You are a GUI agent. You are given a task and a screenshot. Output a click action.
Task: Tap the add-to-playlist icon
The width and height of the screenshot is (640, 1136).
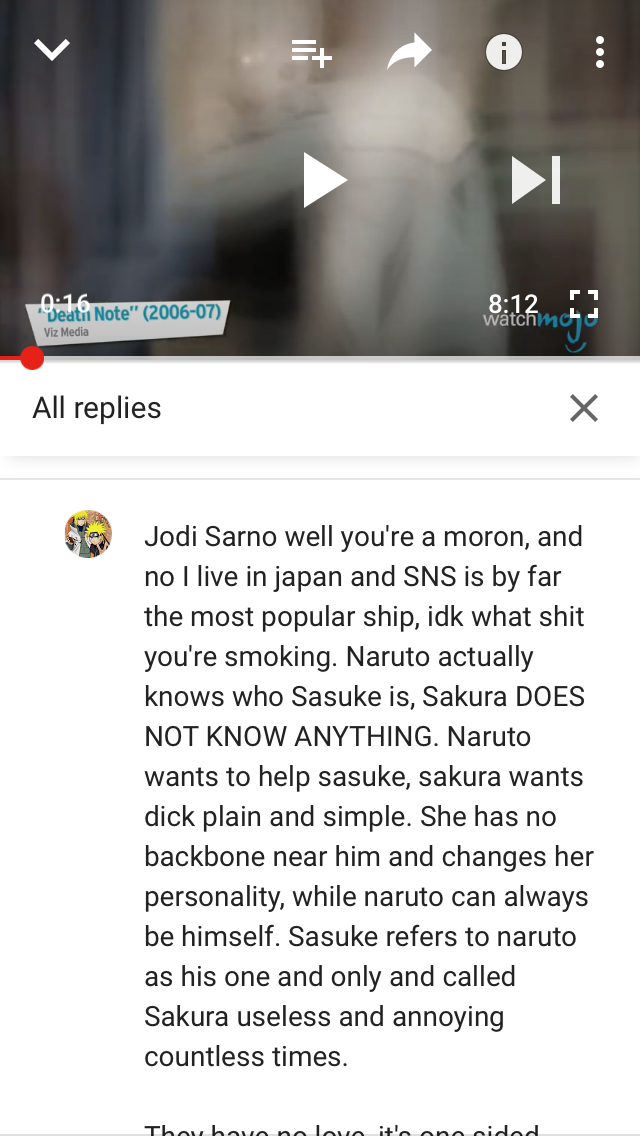(311, 52)
